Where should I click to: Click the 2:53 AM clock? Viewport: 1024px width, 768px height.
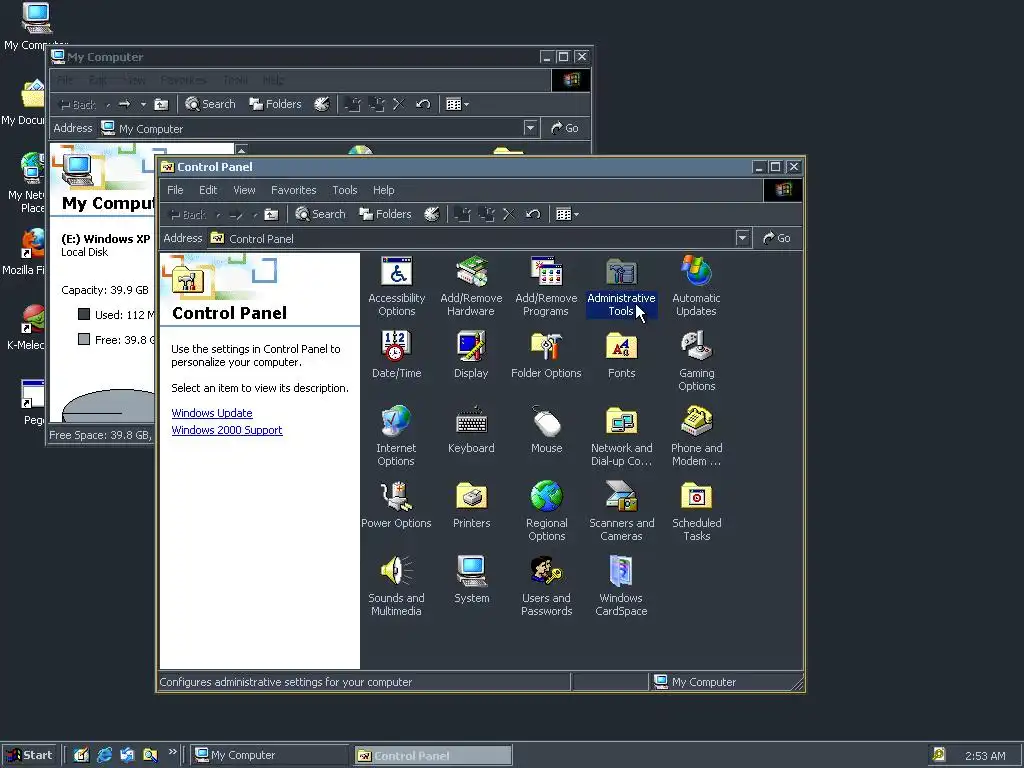click(985, 756)
